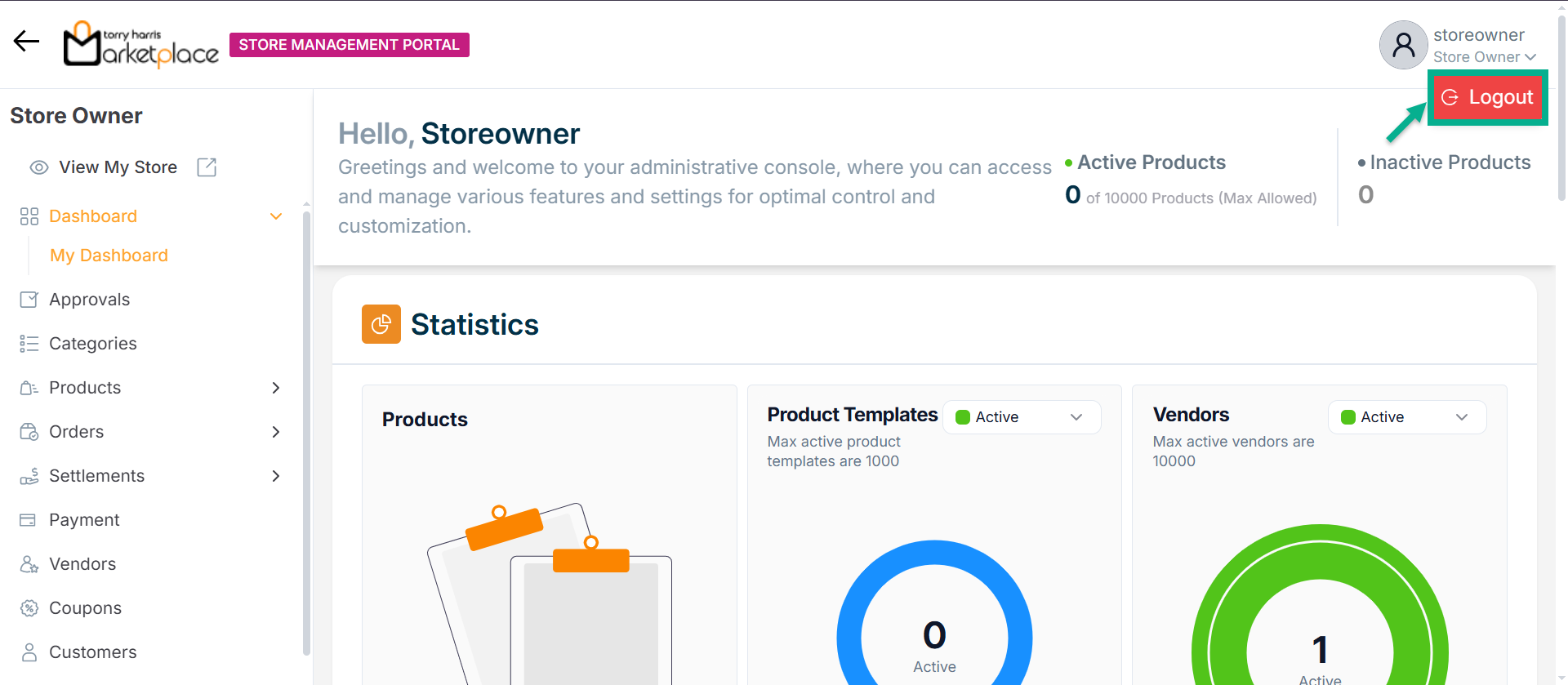Click the Payment card icon in sidebar
This screenshot has width=1568, height=685.
[x=29, y=520]
